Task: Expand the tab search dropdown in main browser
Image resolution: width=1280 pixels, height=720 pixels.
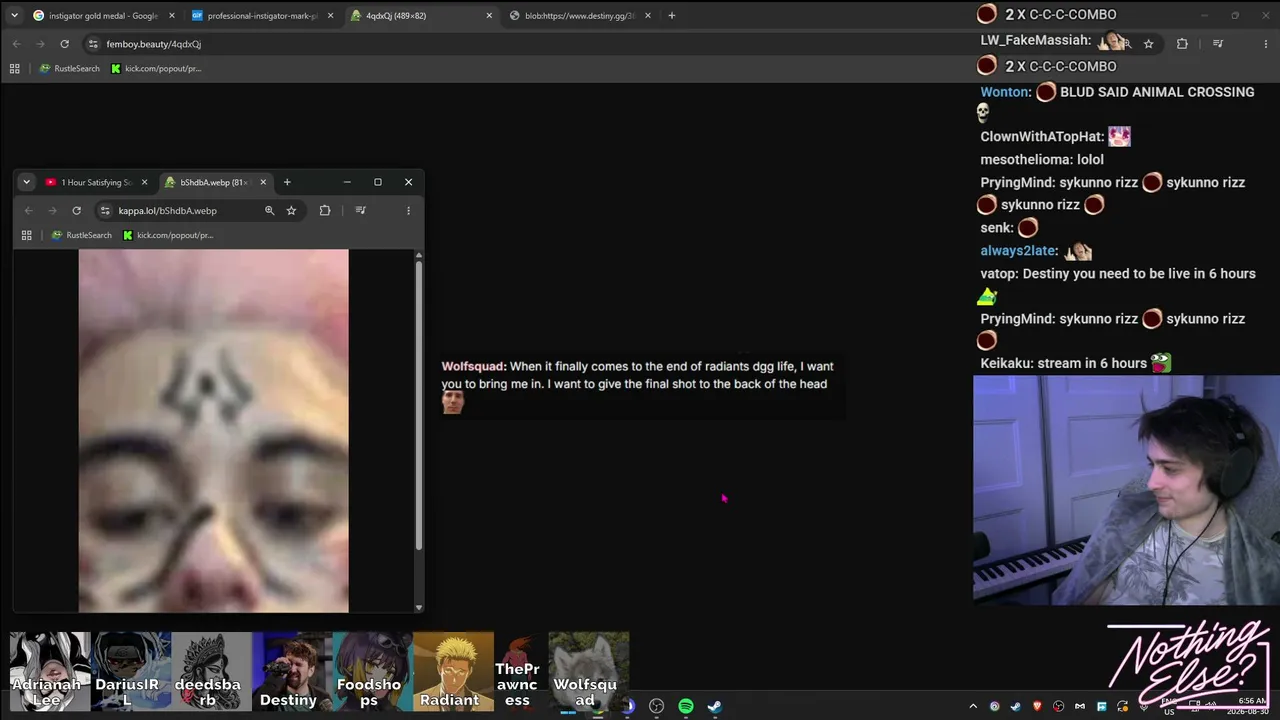Action: [14, 16]
